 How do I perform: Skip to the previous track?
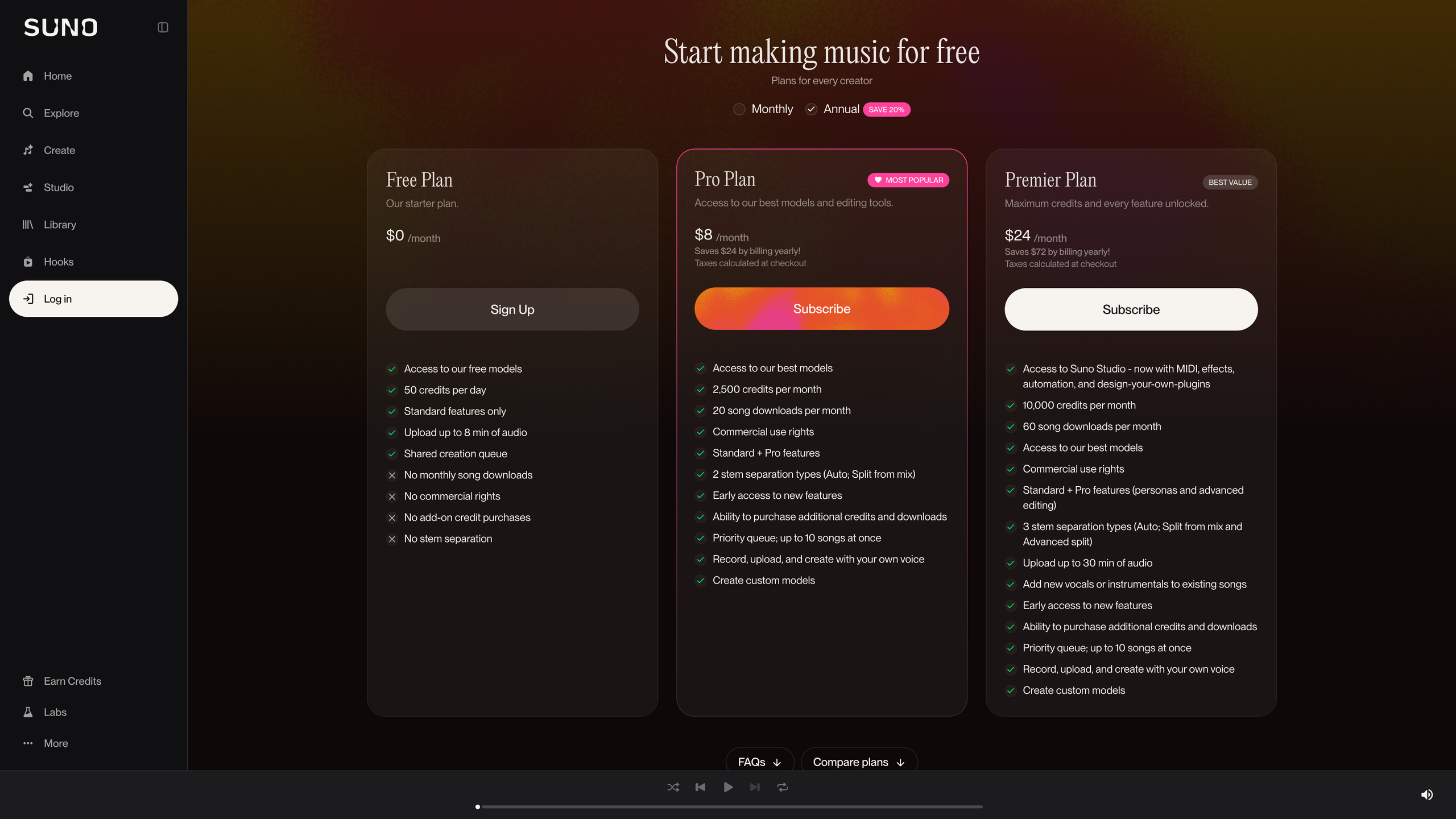click(x=700, y=787)
